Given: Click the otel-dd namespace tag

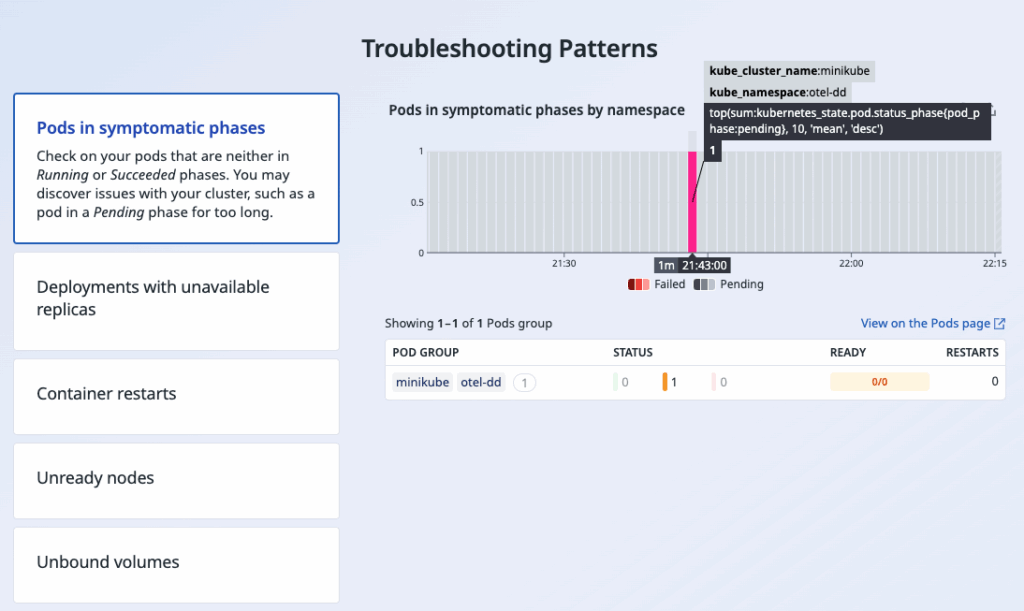Looking at the screenshot, I should point(481,382).
